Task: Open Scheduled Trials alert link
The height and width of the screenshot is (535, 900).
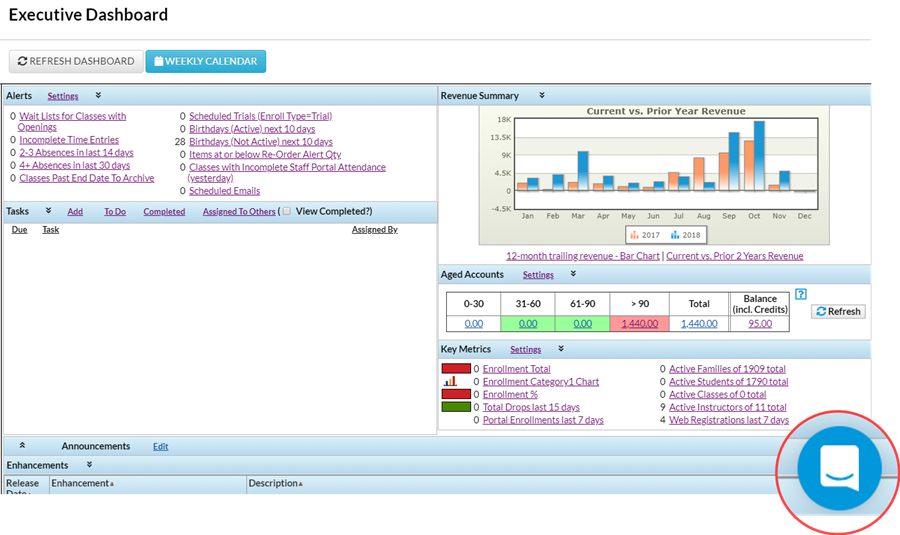Action: pyautogui.click(x=261, y=116)
